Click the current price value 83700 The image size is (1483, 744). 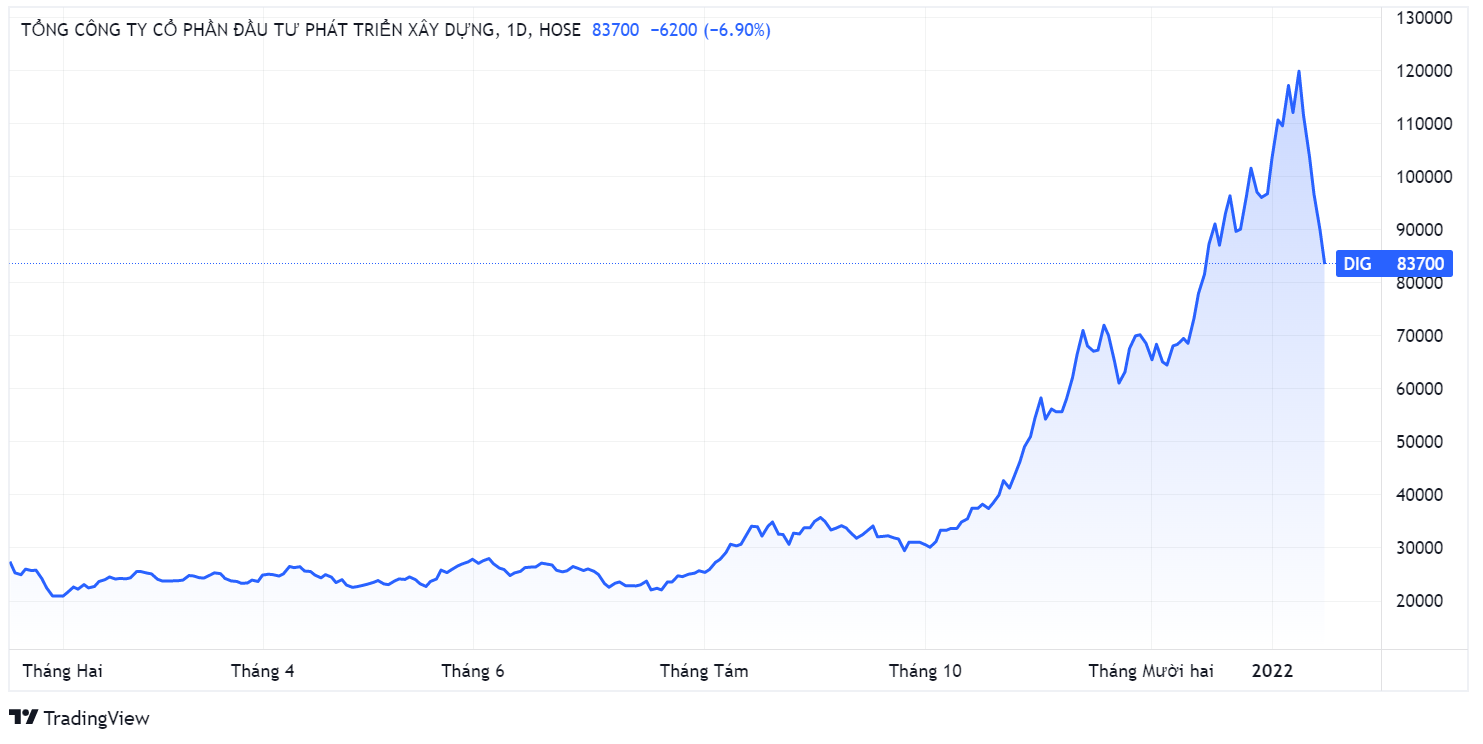pos(616,30)
